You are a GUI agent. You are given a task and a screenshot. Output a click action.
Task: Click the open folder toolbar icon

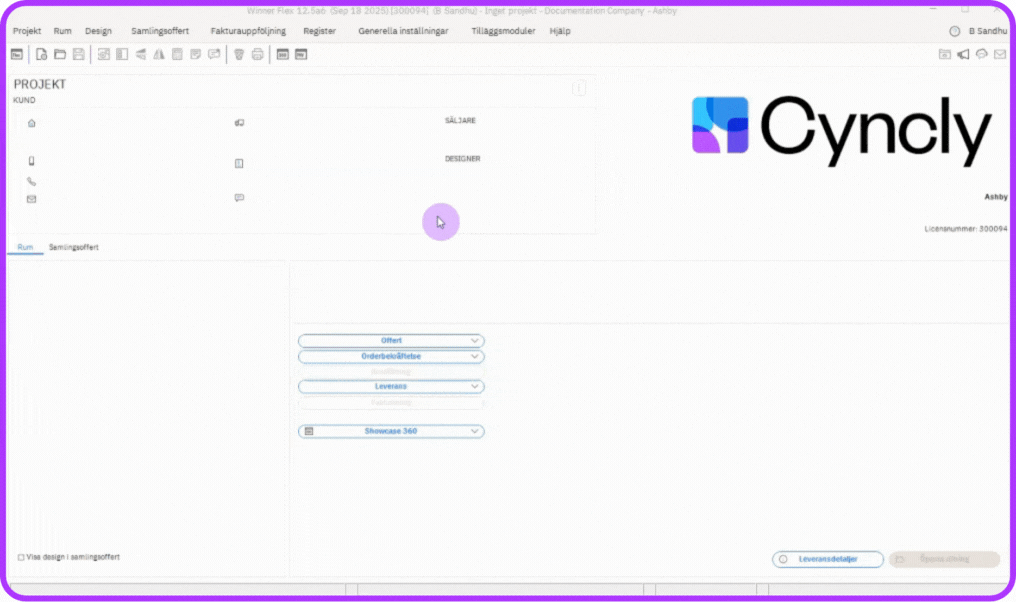[60, 54]
